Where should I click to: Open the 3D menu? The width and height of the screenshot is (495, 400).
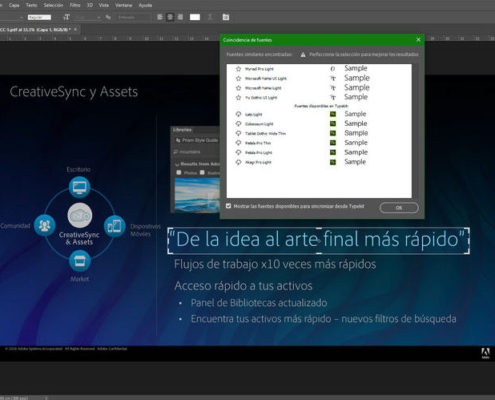pos(90,5)
